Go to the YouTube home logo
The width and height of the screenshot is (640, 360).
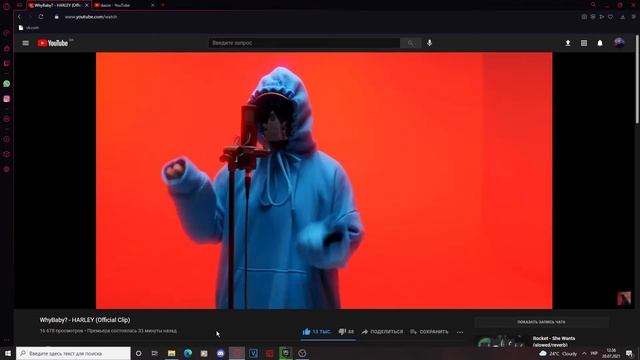tap(53, 43)
